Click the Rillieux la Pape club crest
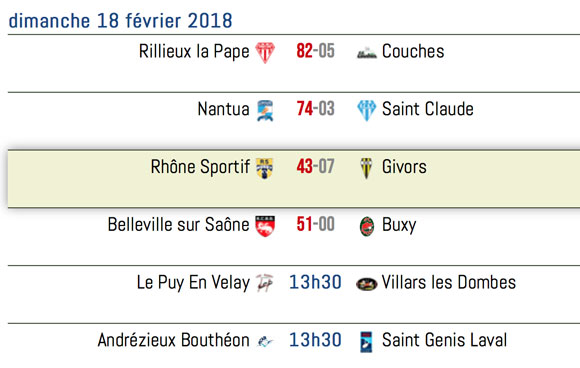 click(265, 53)
